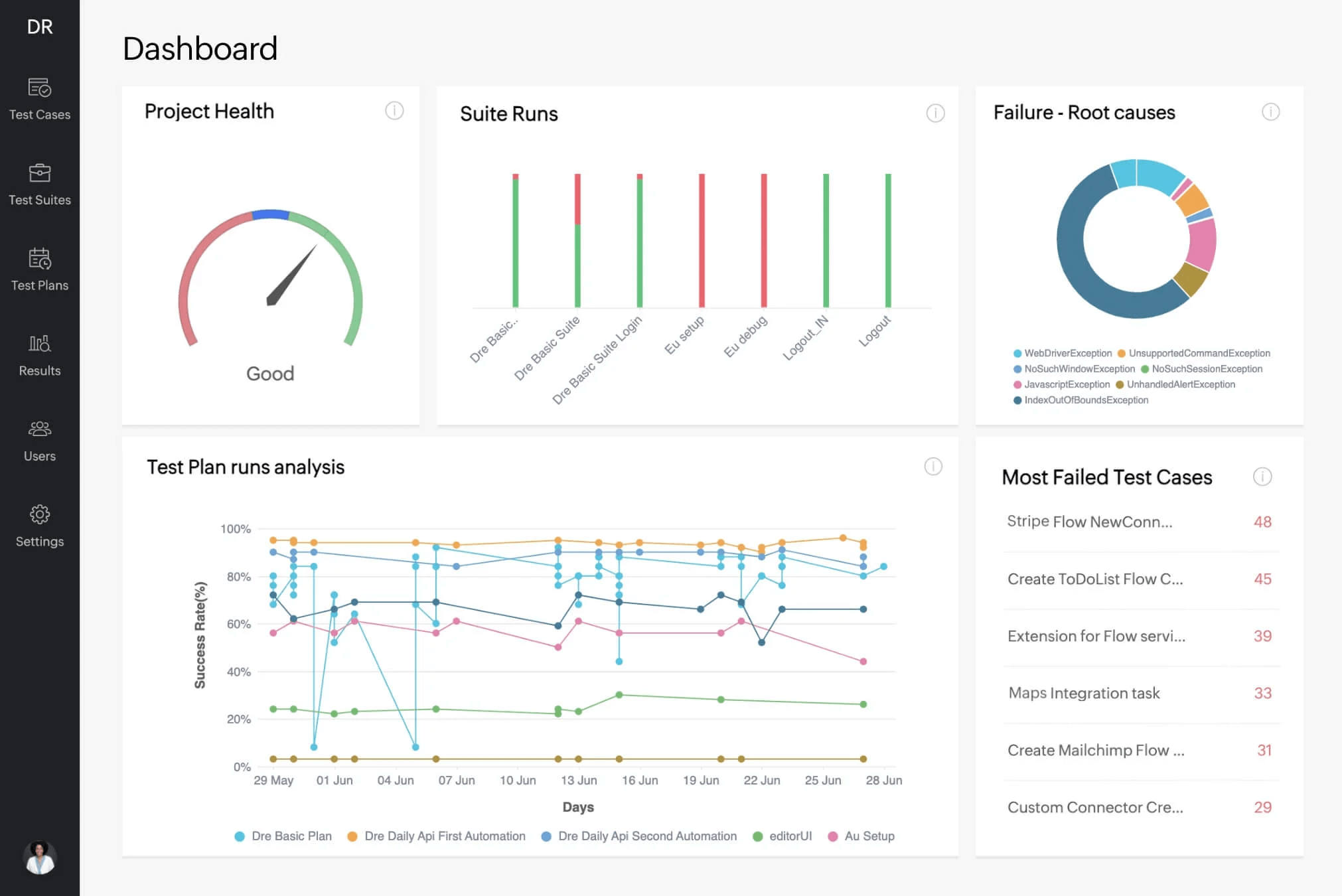Open the Test Cases section
Screen dimensions: 1342x896
40,98
